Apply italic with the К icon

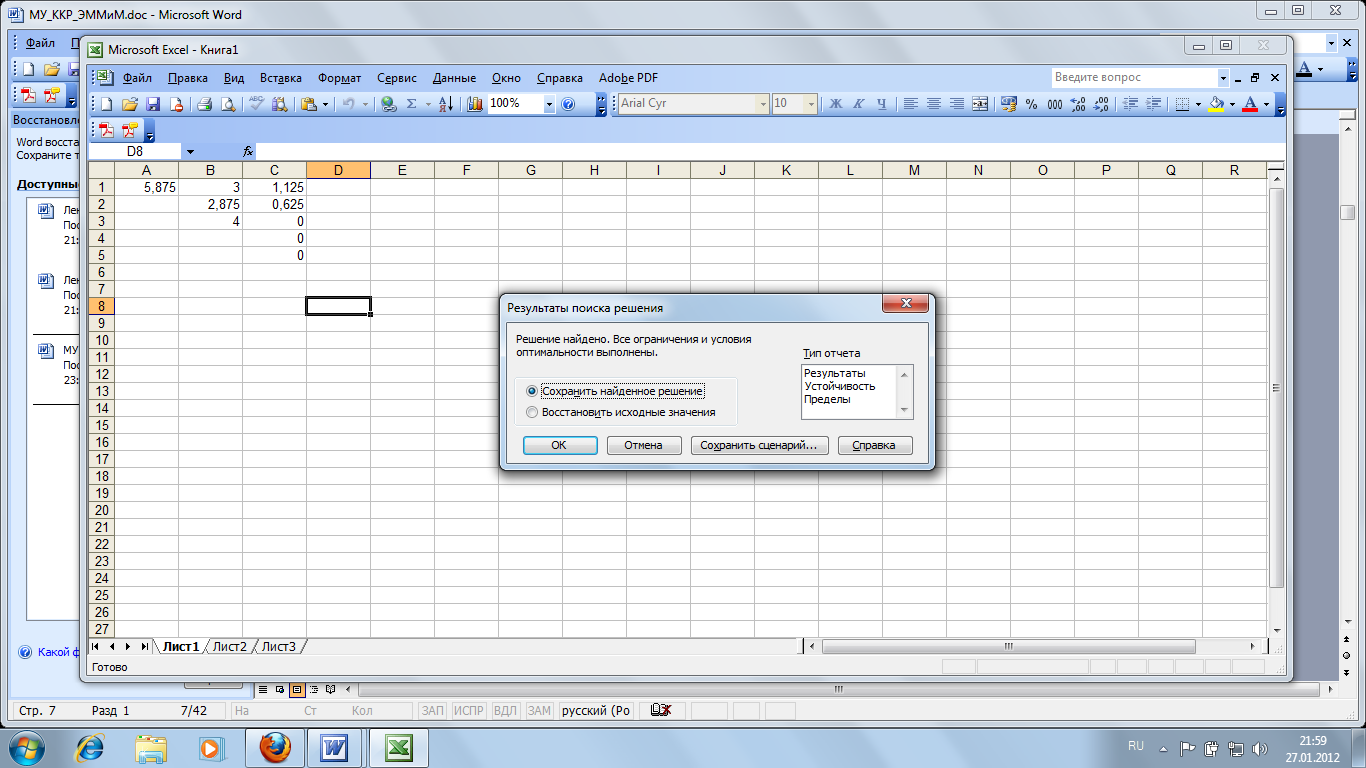tap(859, 104)
